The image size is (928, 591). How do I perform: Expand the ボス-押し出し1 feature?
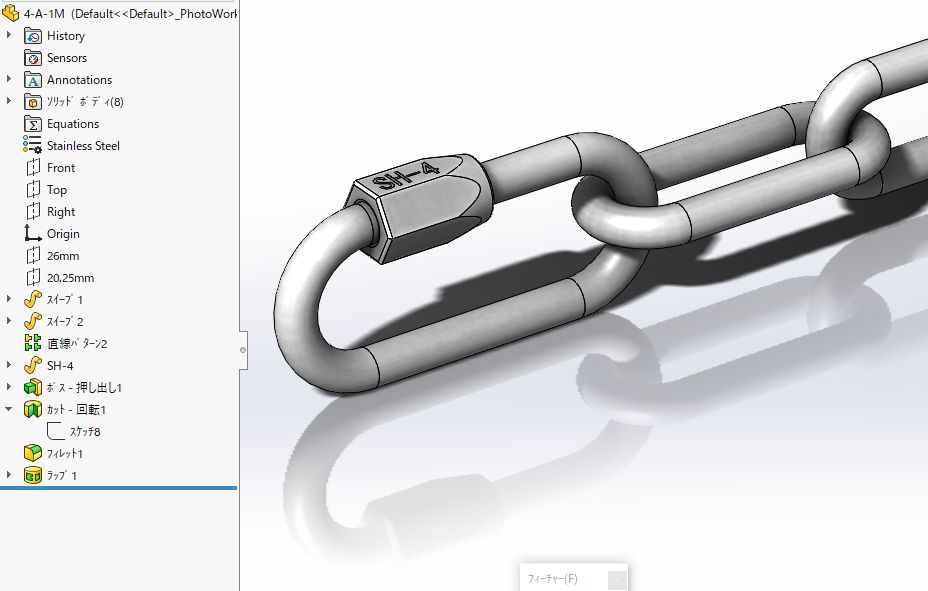(x=9, y=387)
